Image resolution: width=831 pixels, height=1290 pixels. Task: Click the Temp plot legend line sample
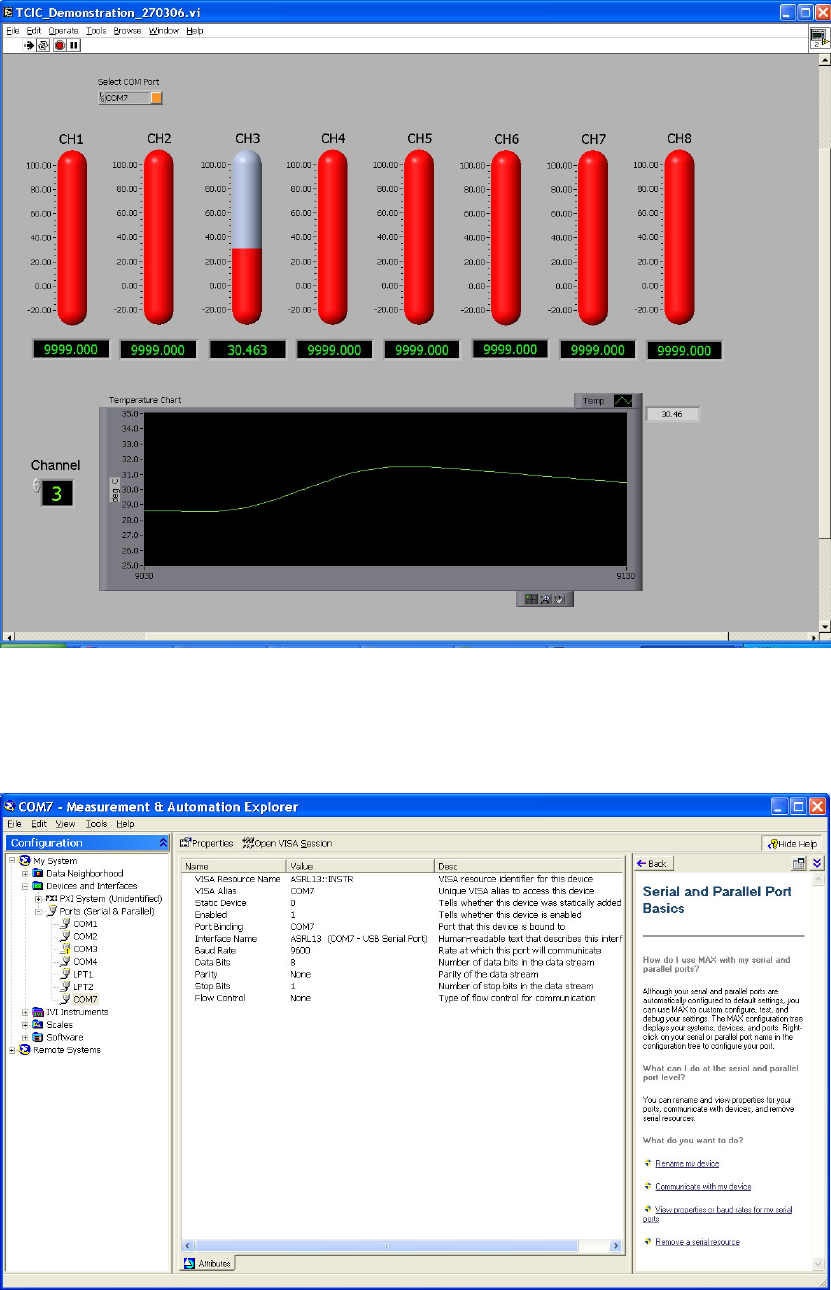[x=623, y=400]
